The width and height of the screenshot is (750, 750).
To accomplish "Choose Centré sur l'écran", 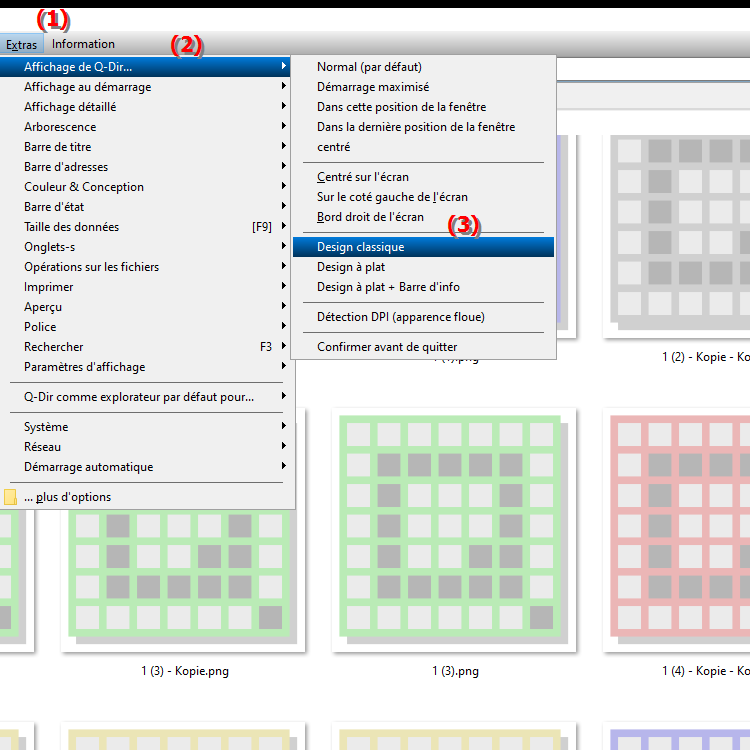I will 423,177.
